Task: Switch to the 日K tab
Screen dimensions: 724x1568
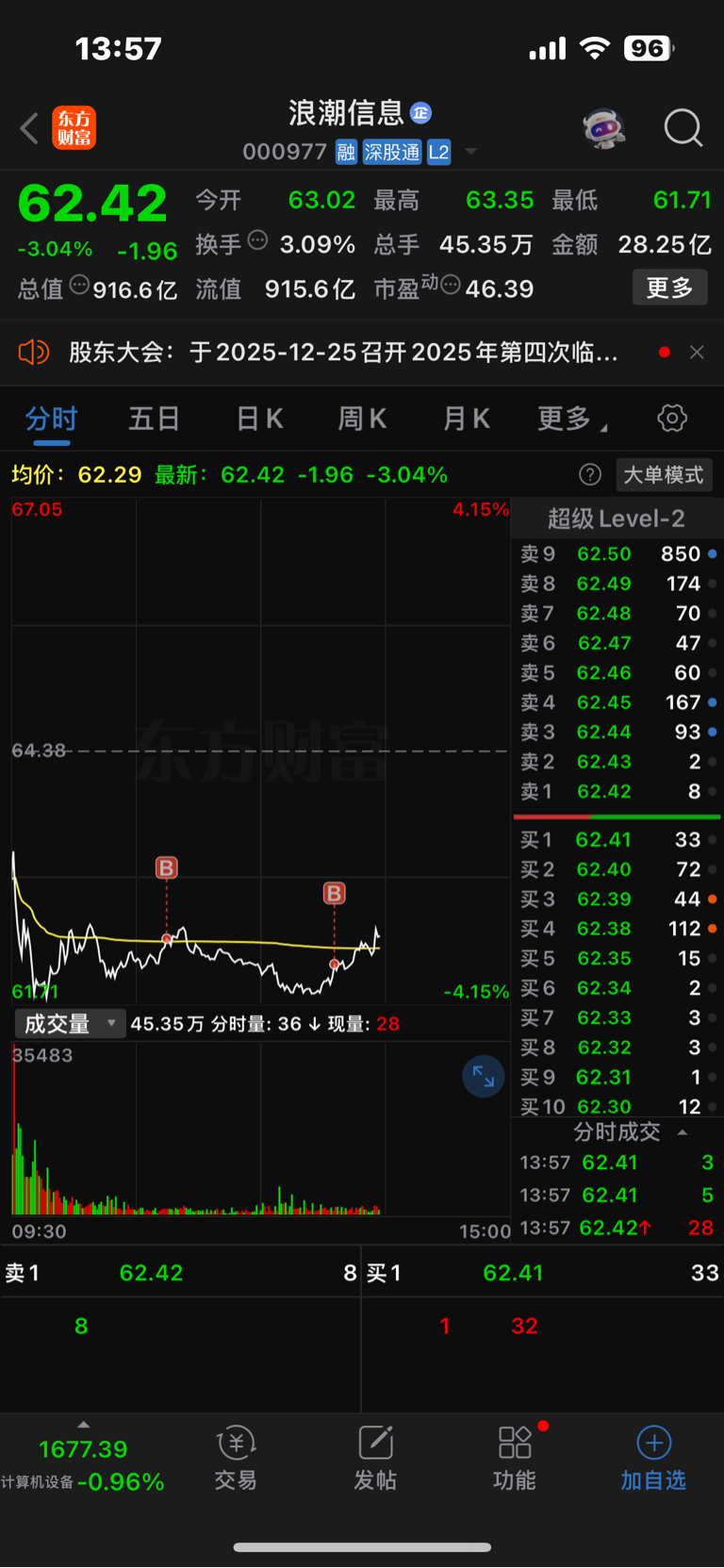Action: [x=259, y=419]
